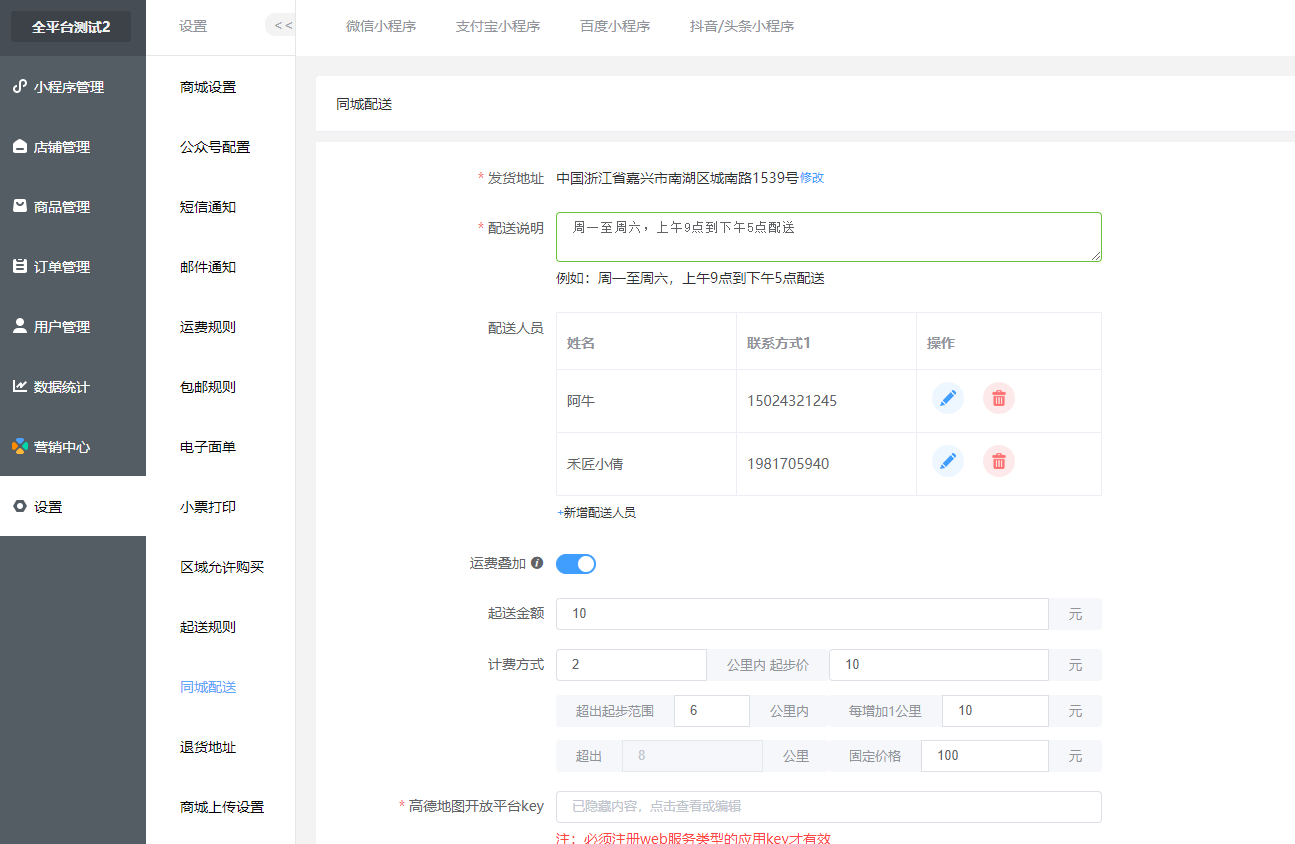Click the 高德地图开放平台key hidden field
1295x844 pixels.
(828, 807)
